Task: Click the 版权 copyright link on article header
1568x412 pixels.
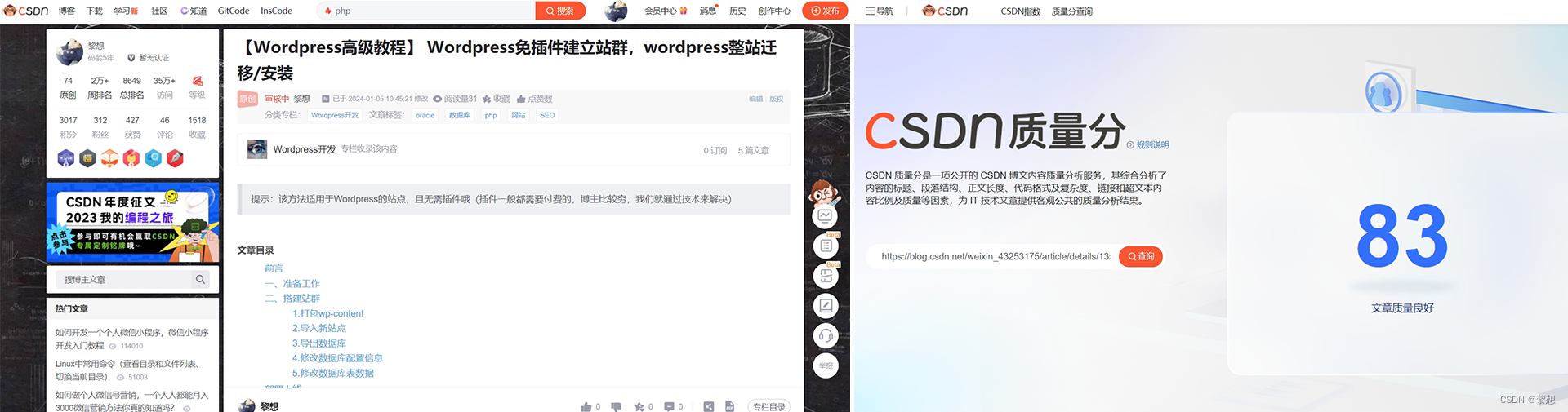Action: coord(777,99)
